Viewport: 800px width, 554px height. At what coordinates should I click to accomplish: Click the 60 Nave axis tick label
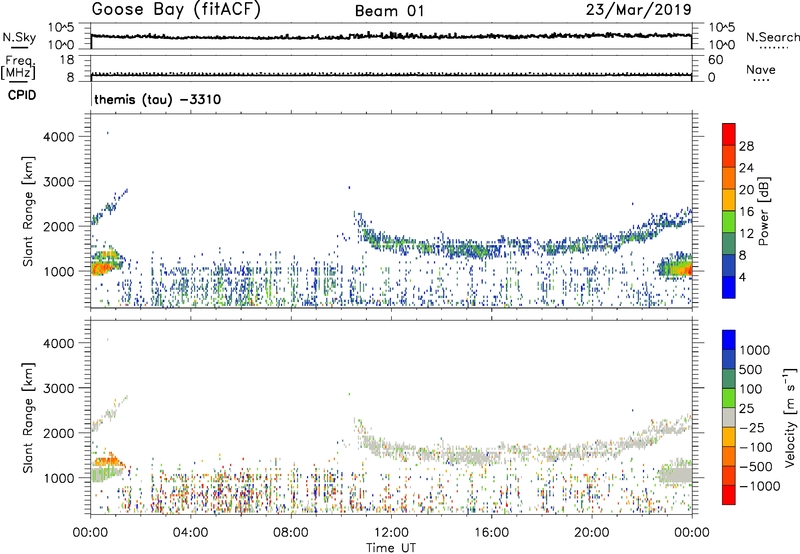coord(716,60)
